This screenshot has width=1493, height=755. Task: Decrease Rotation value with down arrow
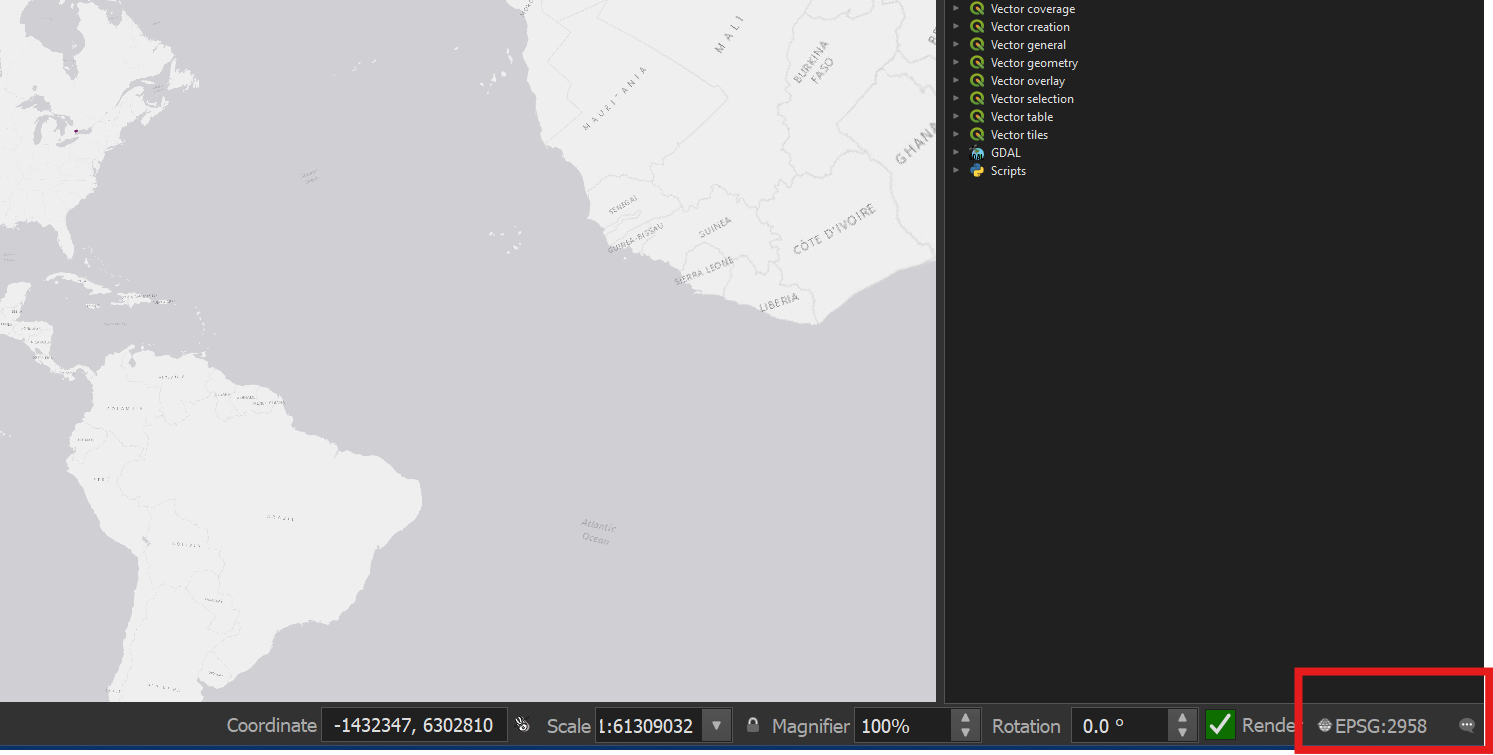(x=1183, y=733)
